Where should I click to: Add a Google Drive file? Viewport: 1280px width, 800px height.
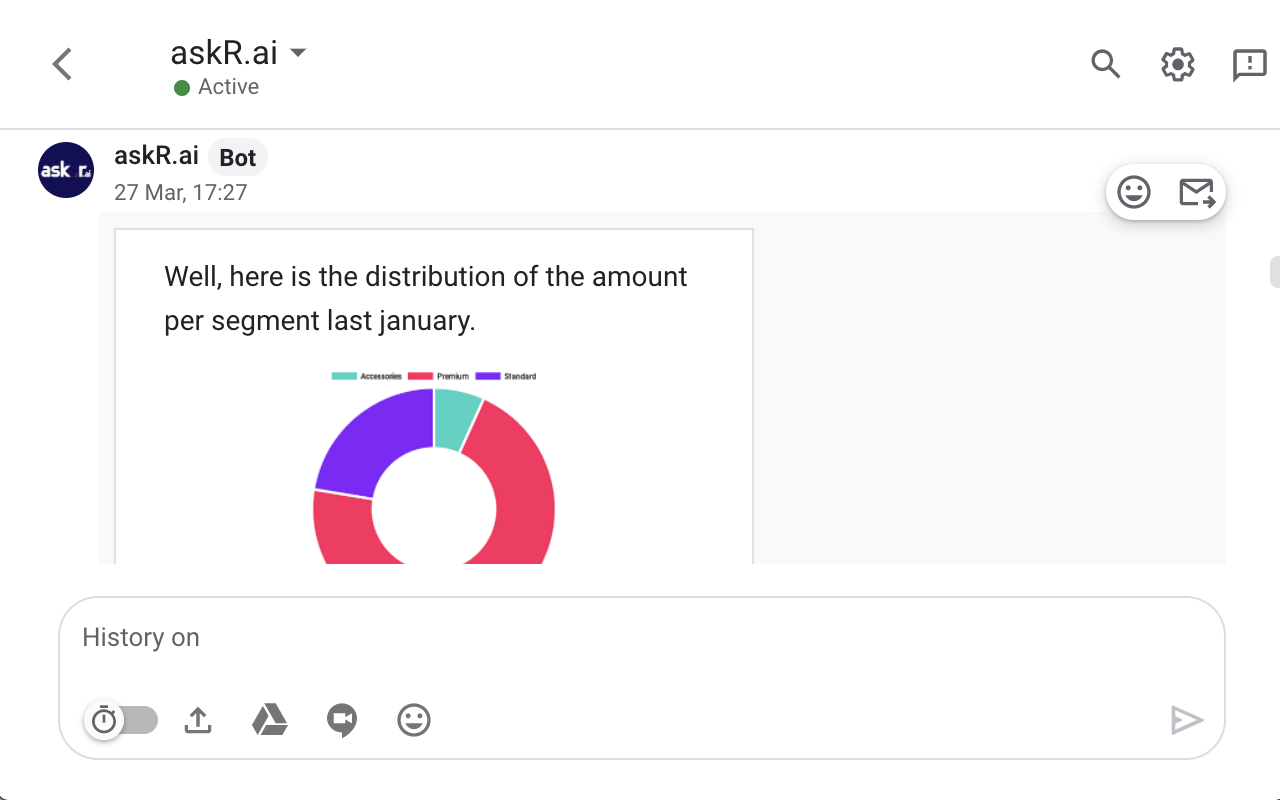click(269, 720)
